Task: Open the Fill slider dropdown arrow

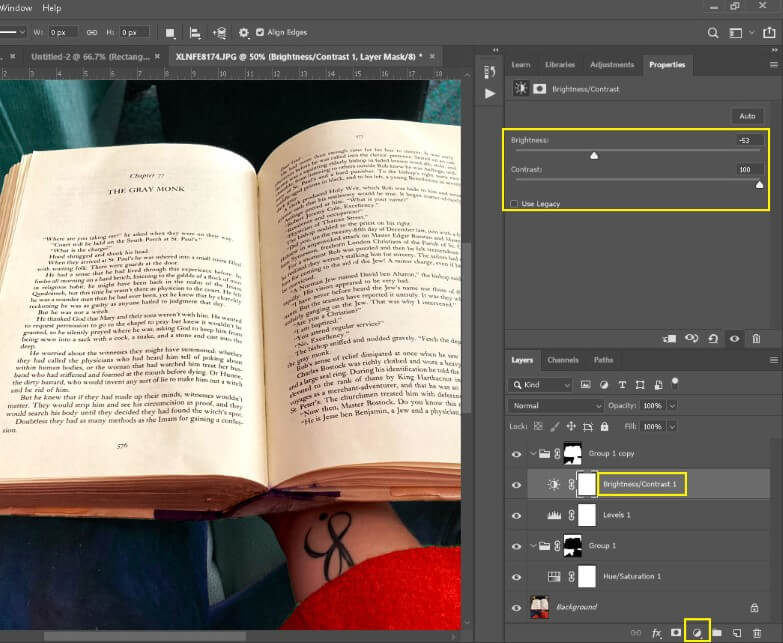Action: (672, 427)
